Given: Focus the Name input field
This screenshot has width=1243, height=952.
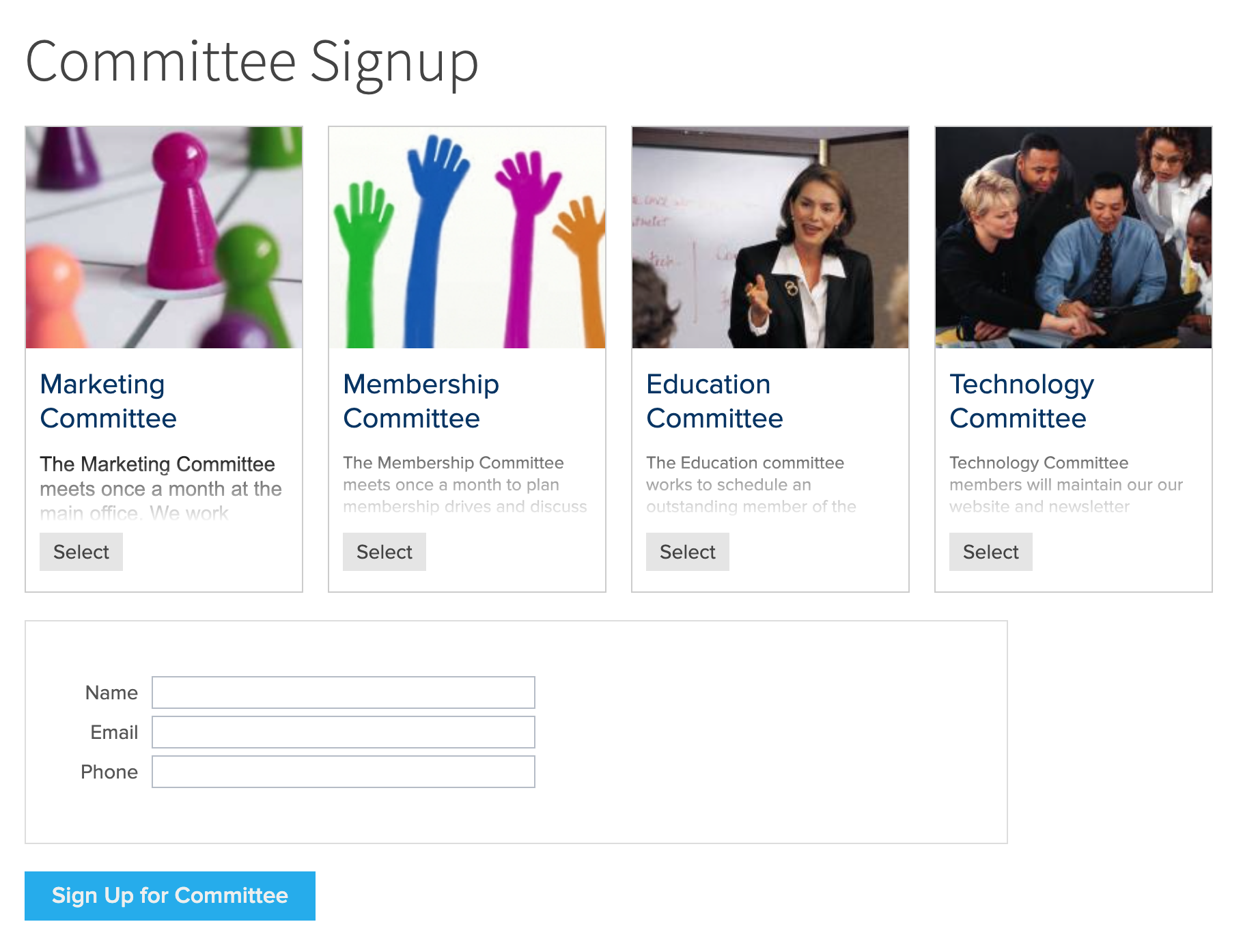Looking at the screenshot, I should [x=344, y=692].
